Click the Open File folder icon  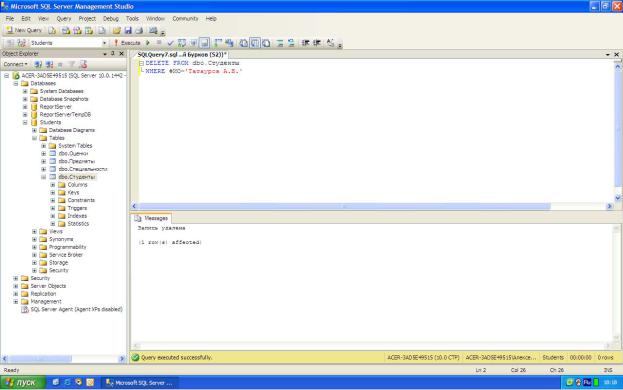pyautogui.click(x=116, y=31)
